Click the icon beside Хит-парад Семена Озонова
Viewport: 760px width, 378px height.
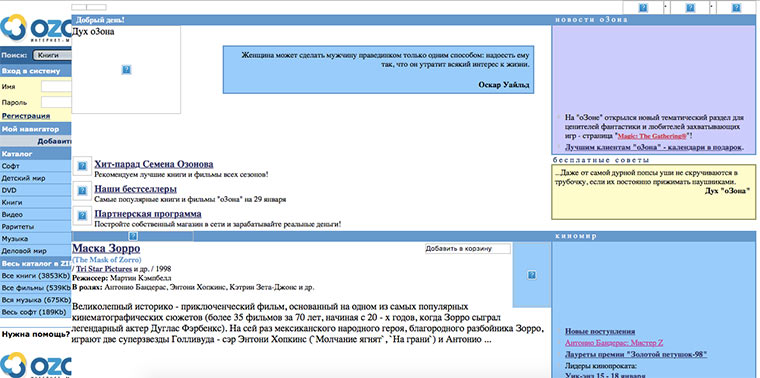[x=82, y=166]
